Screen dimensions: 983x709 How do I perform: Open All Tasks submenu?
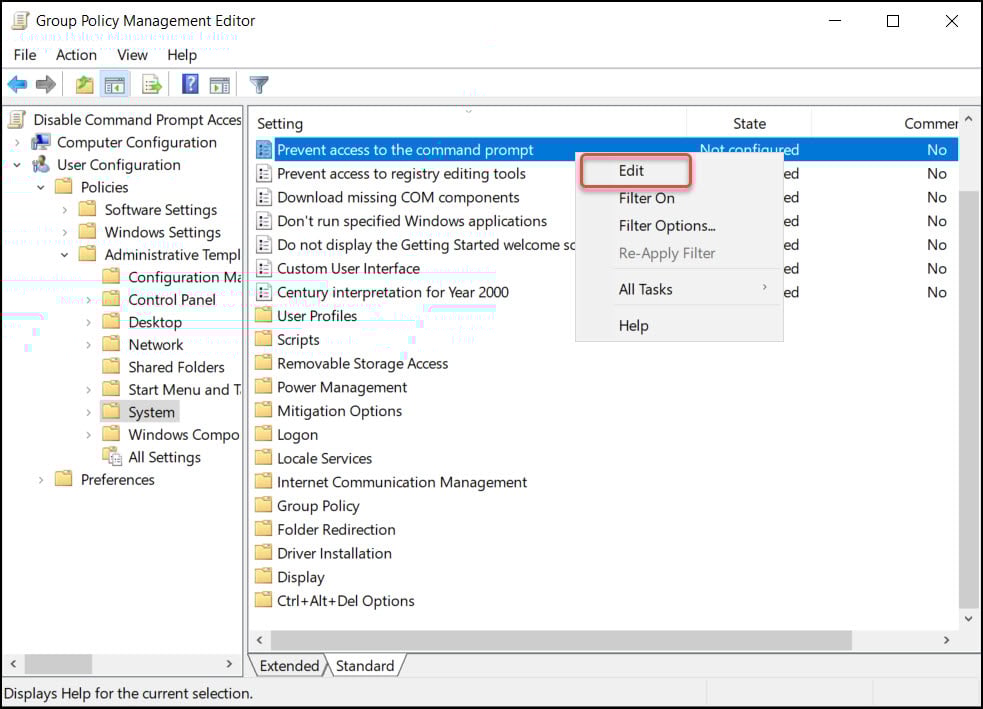679,289
